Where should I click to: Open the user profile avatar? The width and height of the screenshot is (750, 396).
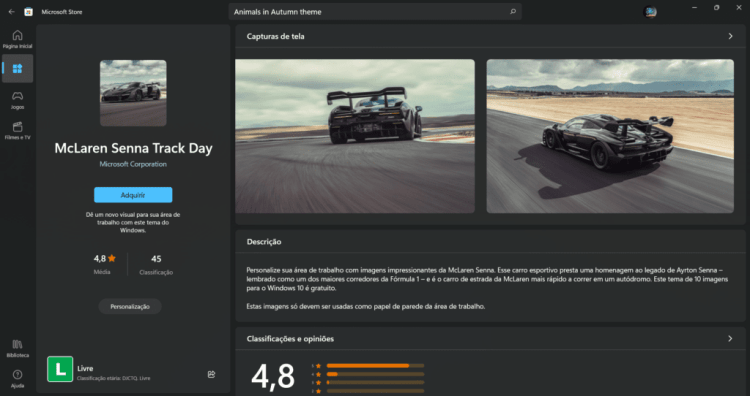coord(650,12)
